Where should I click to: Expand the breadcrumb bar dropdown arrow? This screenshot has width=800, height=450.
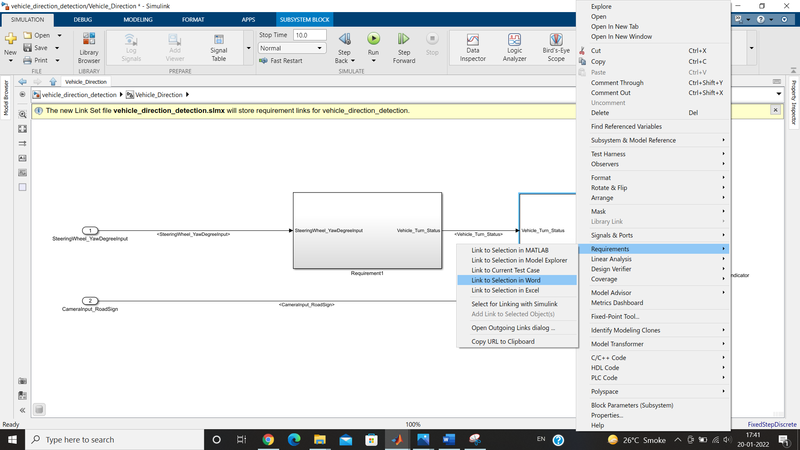tap(779, 94)
